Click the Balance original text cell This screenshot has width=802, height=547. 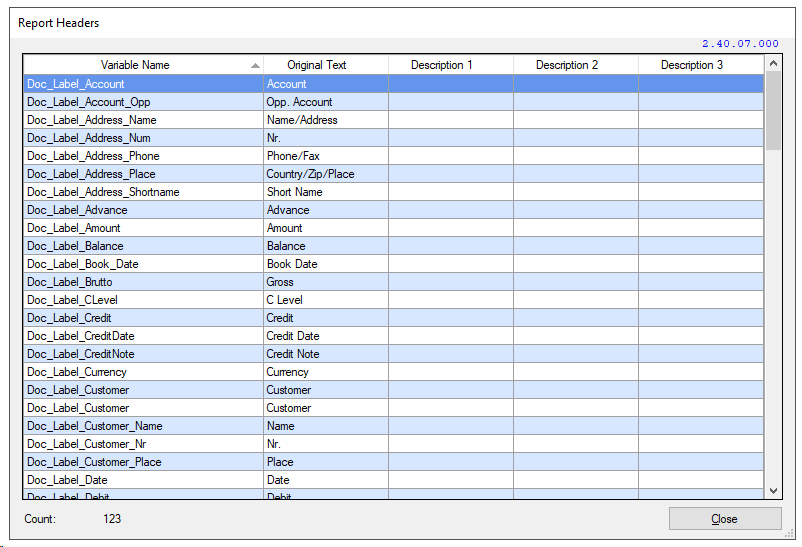click(x=326, y=246)
